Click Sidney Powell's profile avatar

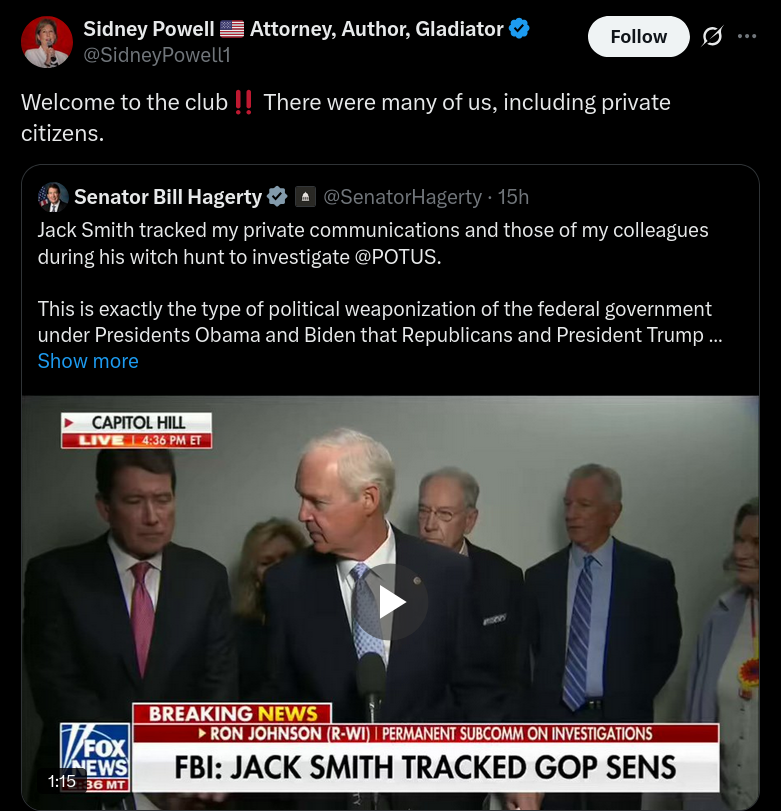pos(47,42)
